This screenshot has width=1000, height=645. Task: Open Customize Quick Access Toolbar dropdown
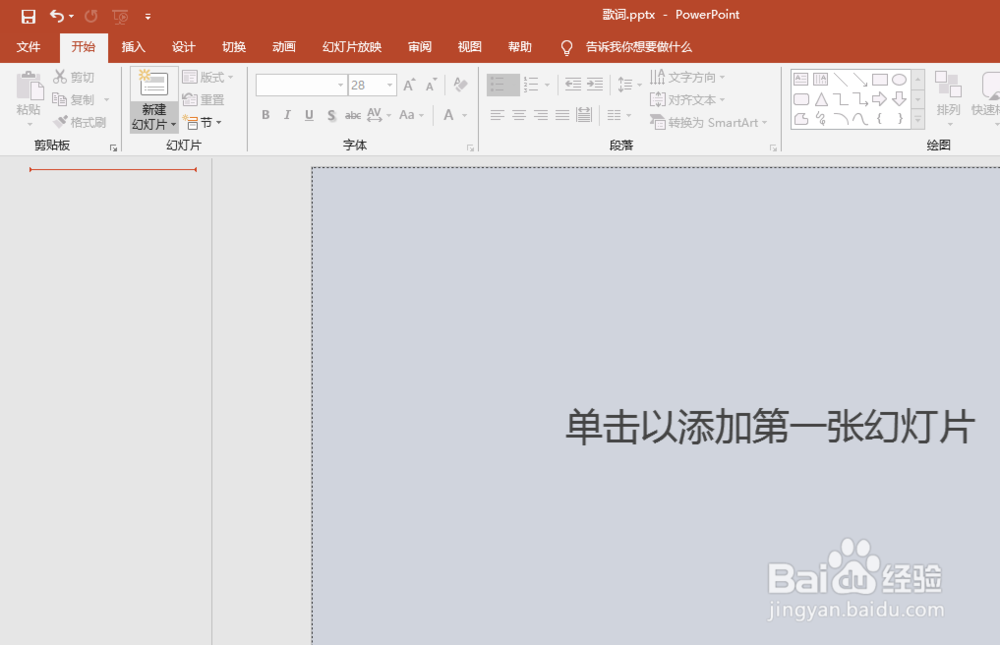148,17
